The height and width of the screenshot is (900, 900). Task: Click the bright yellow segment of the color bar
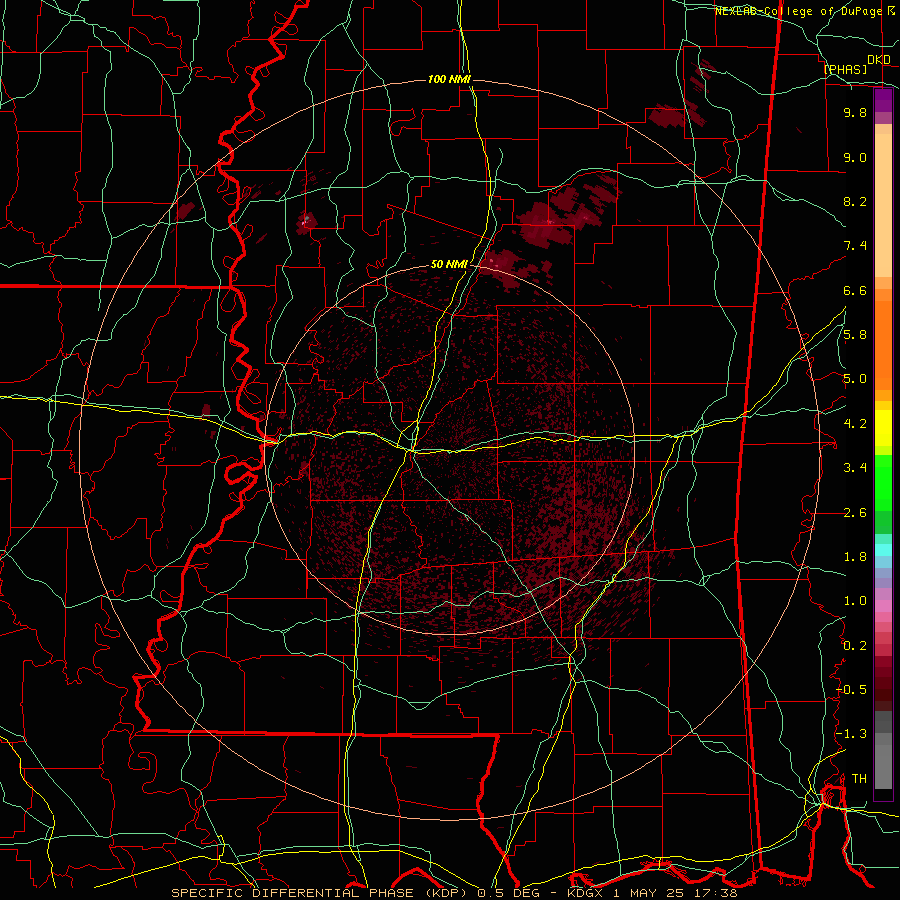tap(883, 428)
